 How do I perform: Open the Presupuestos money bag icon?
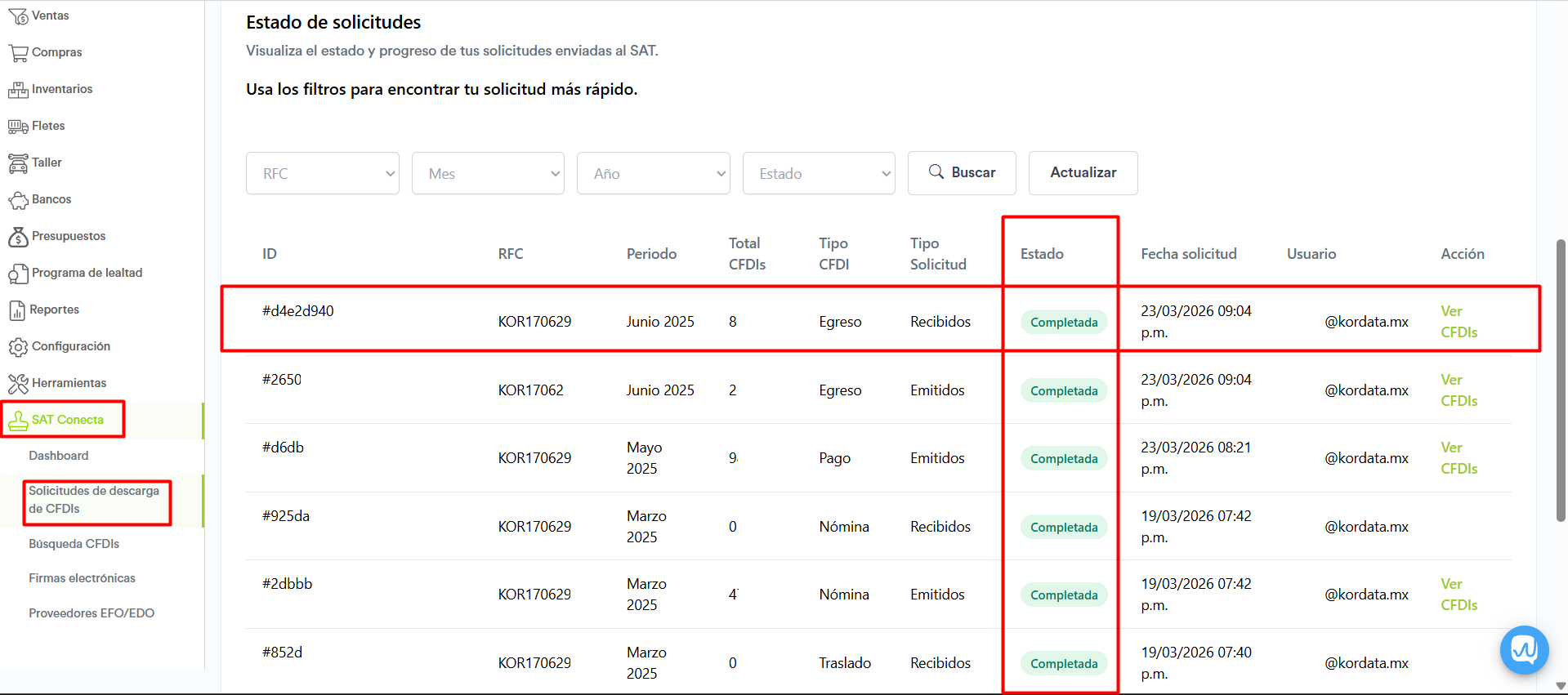18,237
